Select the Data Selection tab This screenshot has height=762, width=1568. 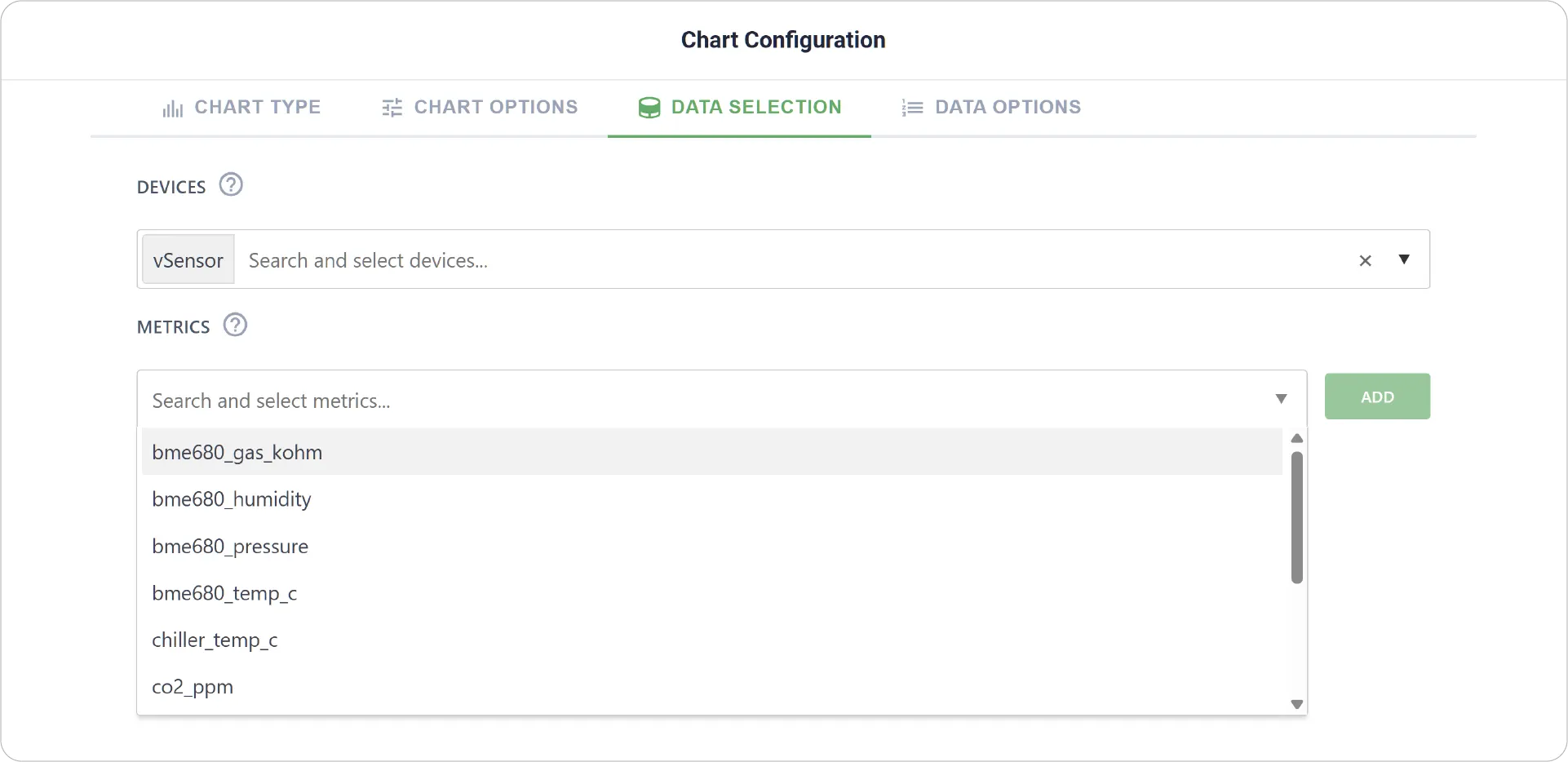740,108
